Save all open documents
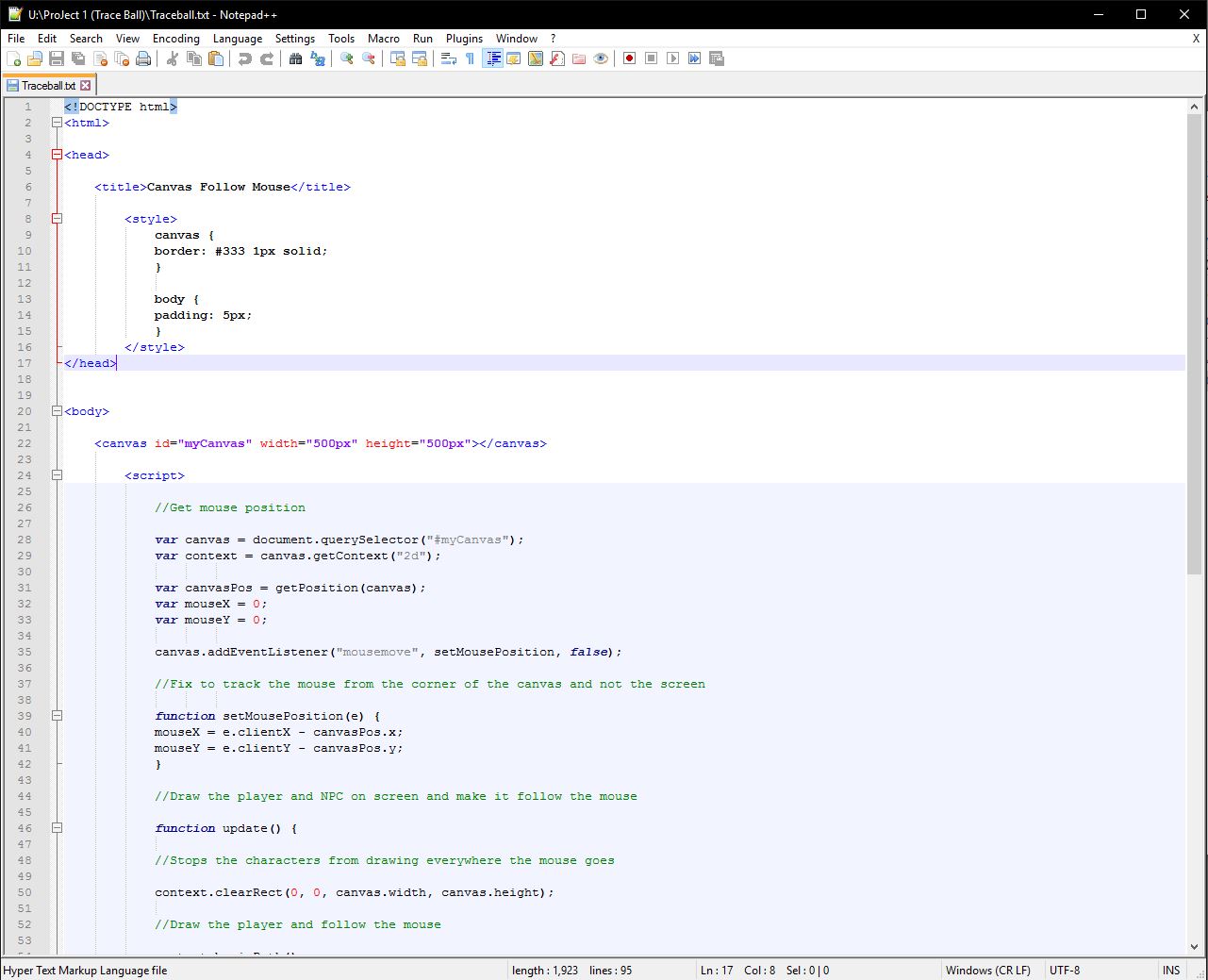The height and width of the screenshot is (980, 1208). coord(77,58)
